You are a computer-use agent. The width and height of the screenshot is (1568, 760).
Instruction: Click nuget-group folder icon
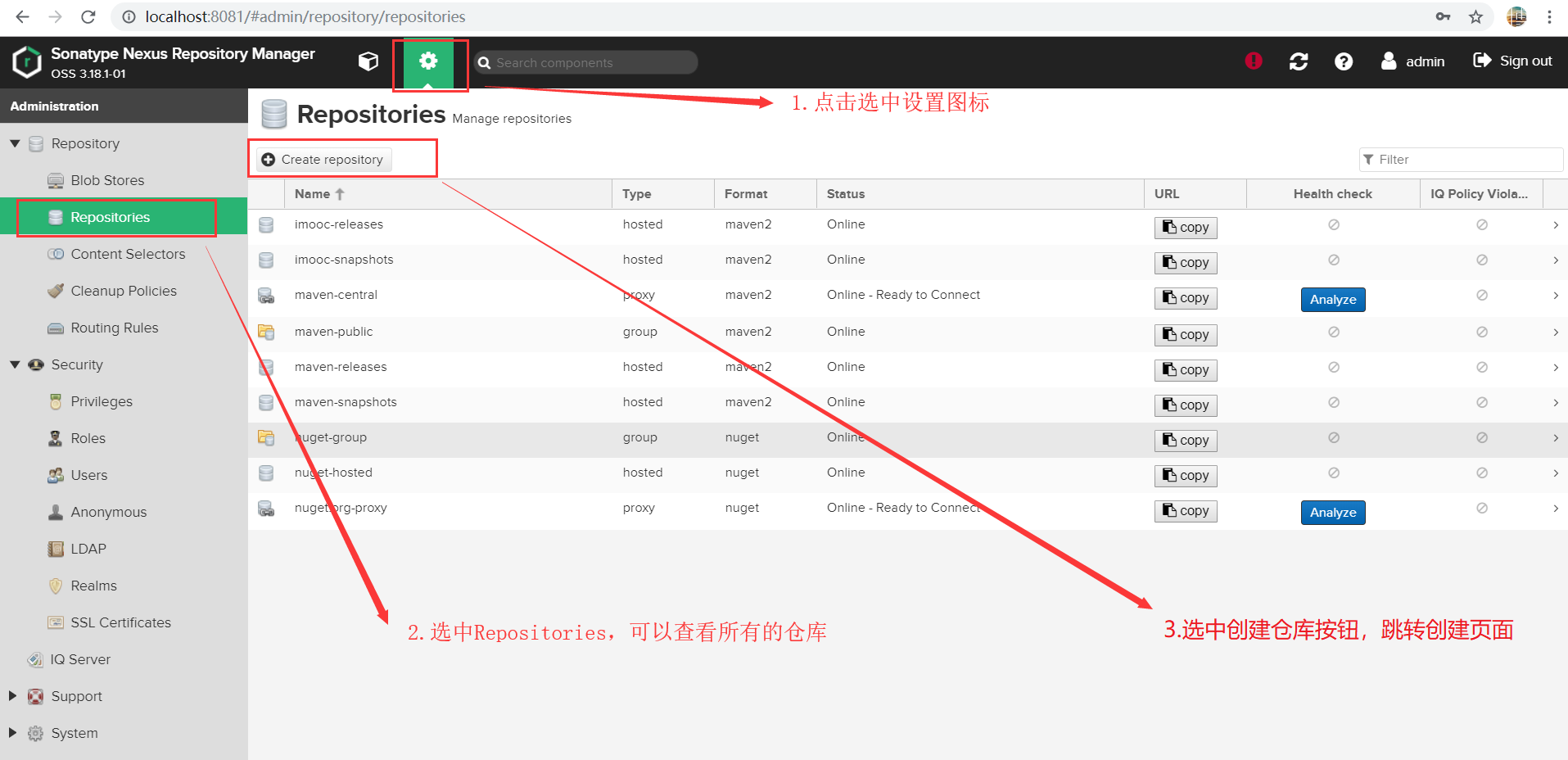coord(266,437)
